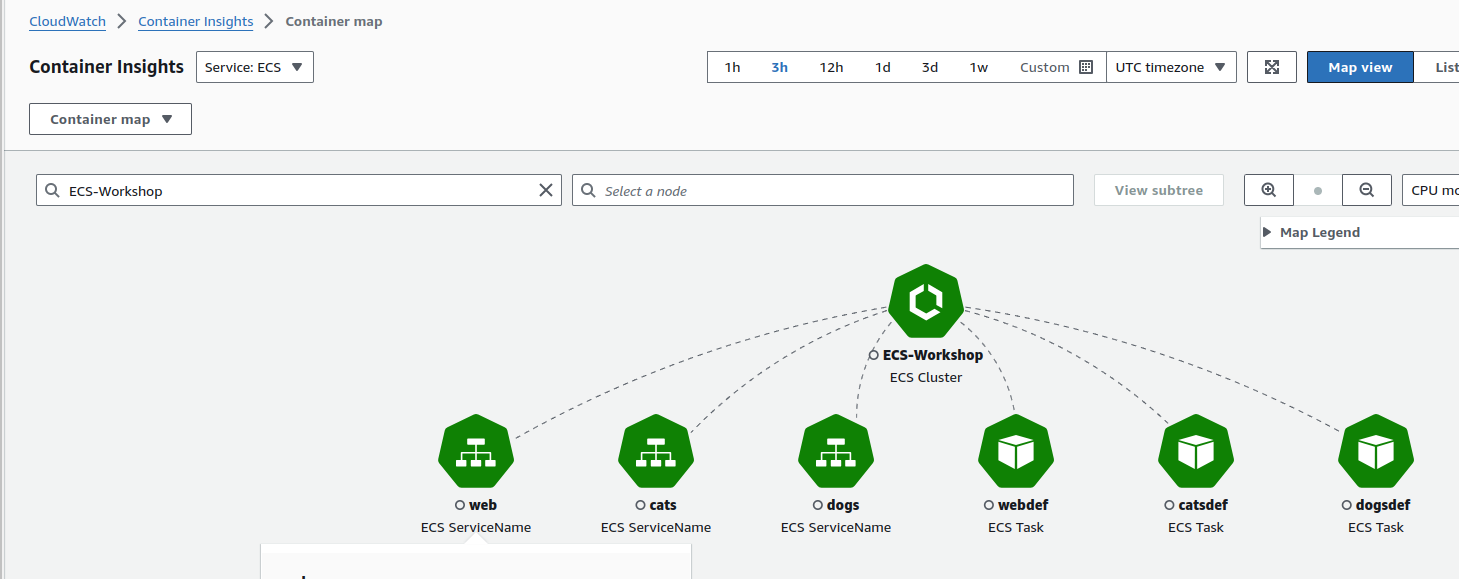Viewport: 1459px width, 579px height.
Task: Set time range to 12h
Action: click(x=831, y=67)
